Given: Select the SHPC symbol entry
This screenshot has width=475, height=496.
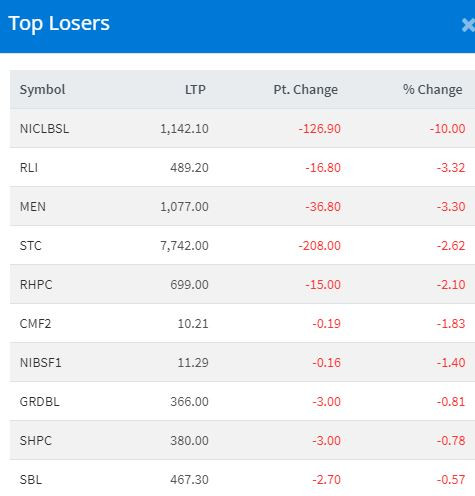Looking at the screenshot, I should coord(36,441).
